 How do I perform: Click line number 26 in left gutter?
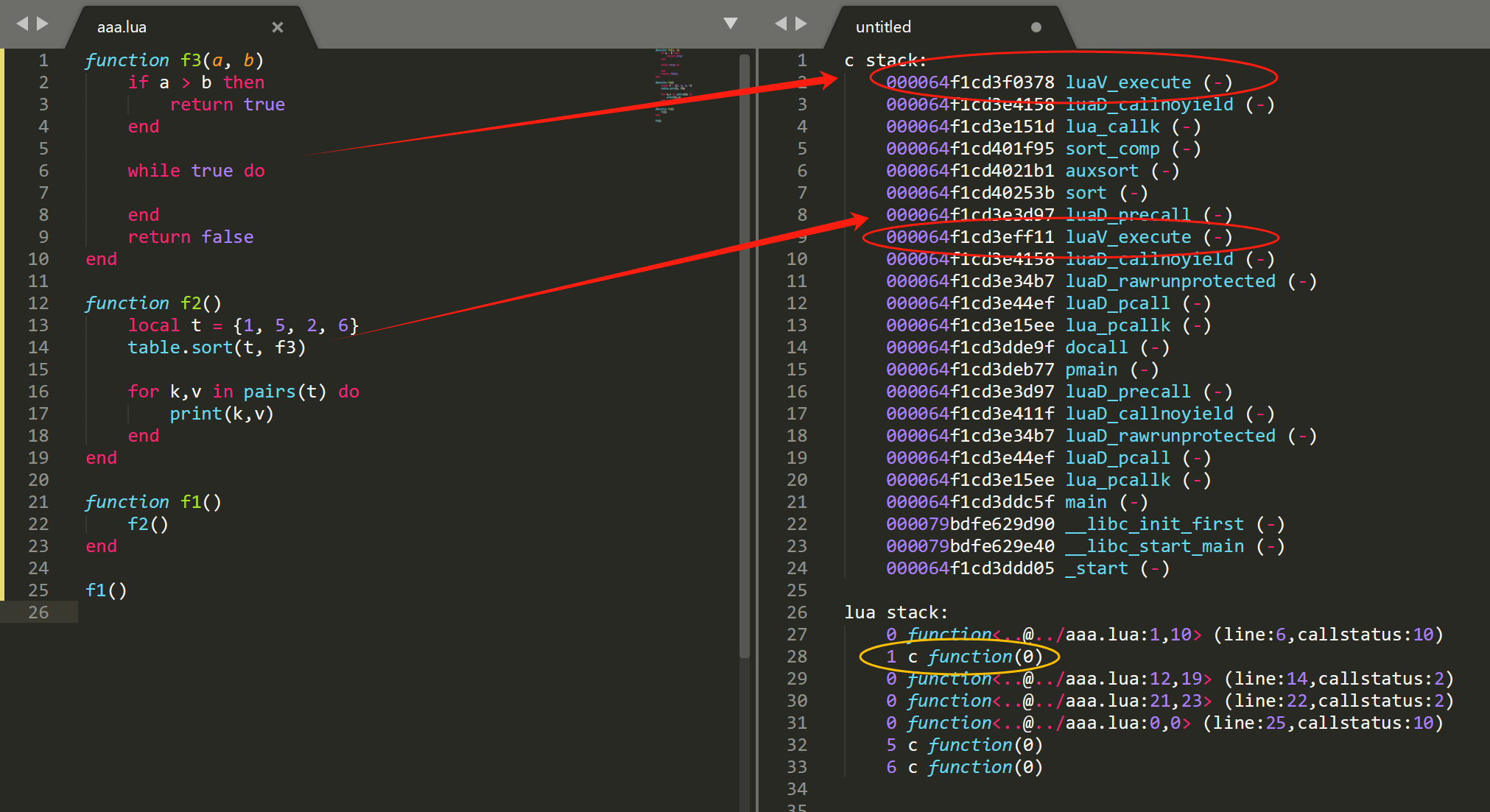click(x=38, y=612)
